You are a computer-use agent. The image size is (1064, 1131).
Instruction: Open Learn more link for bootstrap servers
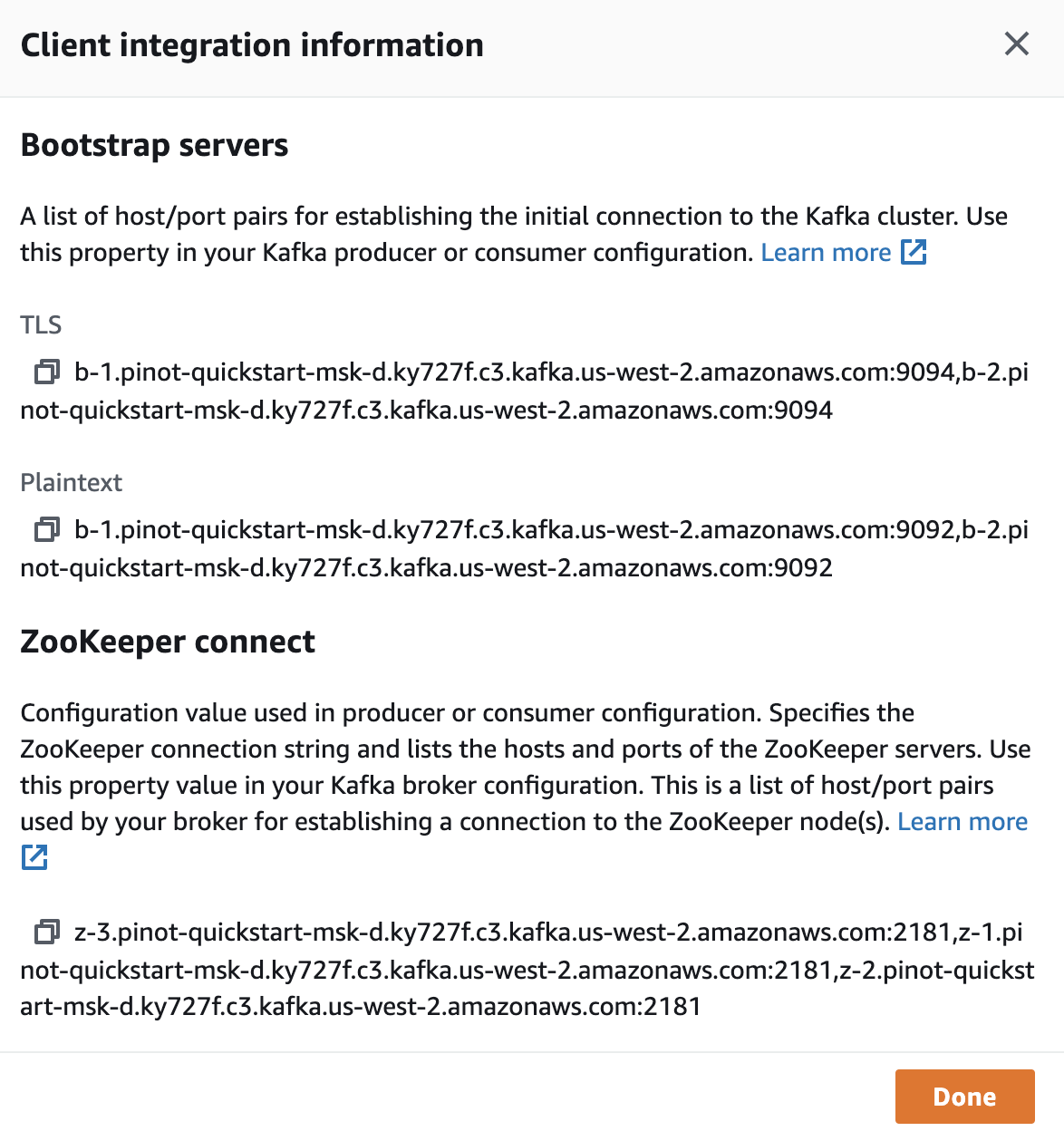click(826, 253)
